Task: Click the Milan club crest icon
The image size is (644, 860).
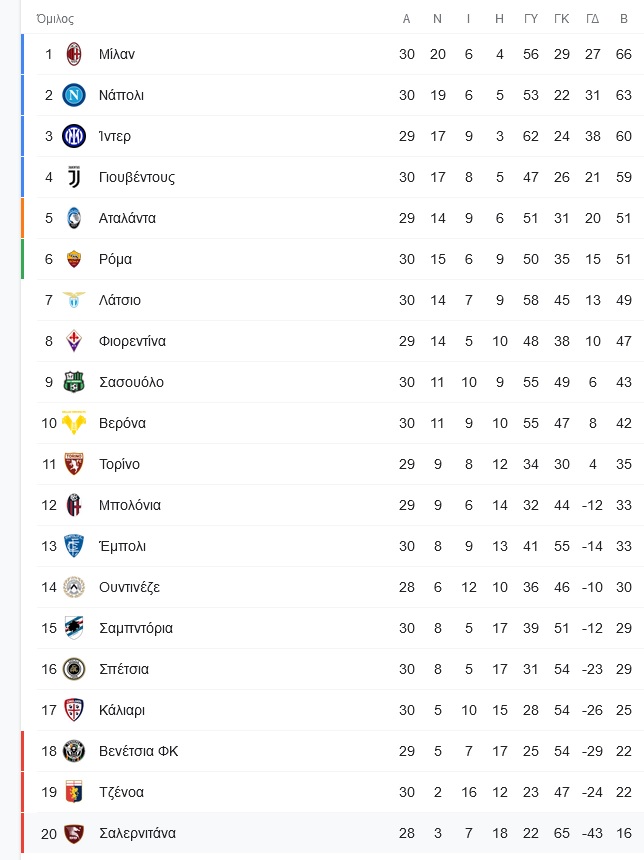Action: tap(74, 54)
